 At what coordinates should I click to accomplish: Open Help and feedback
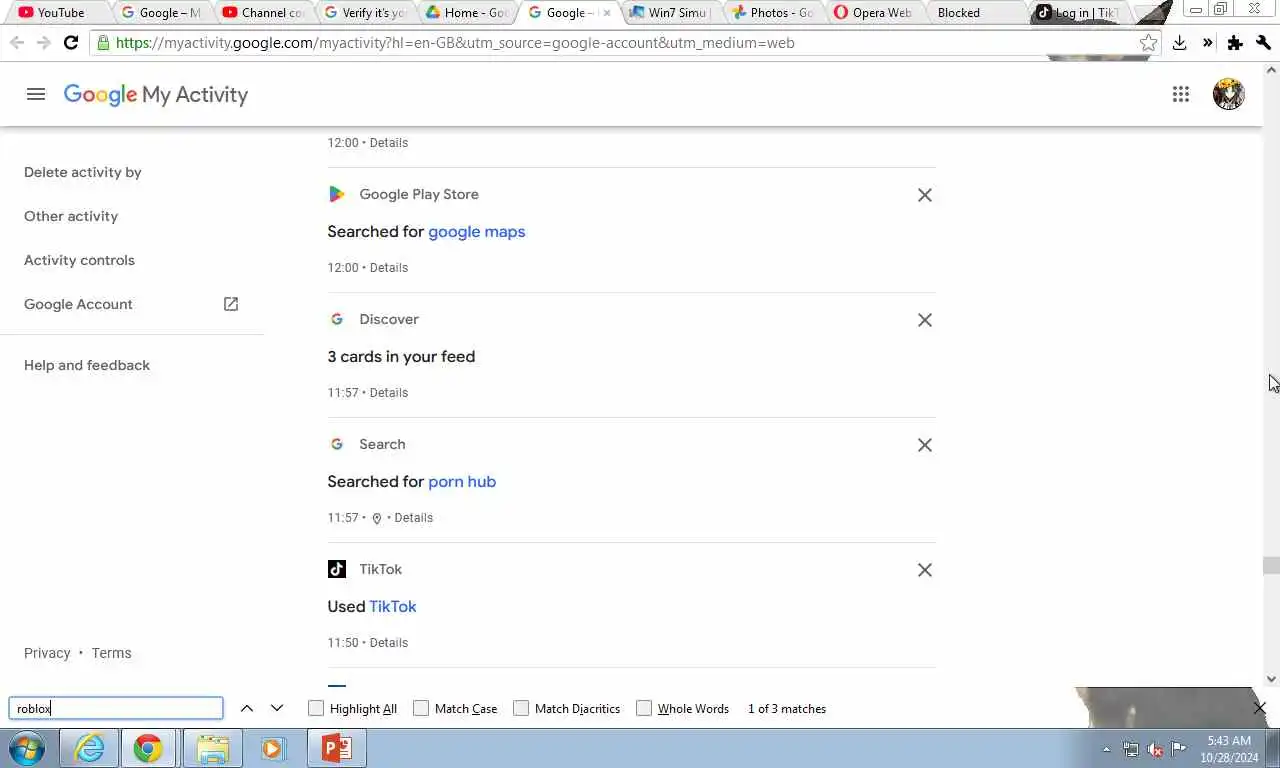coord(87,365)
